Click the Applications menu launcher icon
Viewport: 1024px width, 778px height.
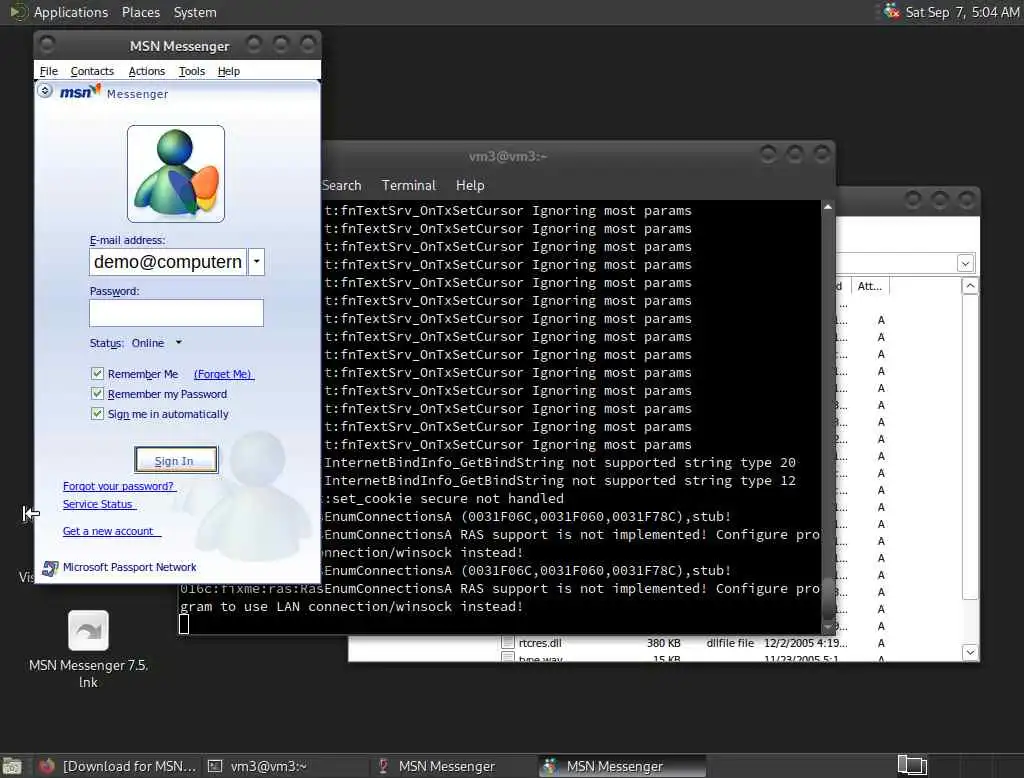17,12
